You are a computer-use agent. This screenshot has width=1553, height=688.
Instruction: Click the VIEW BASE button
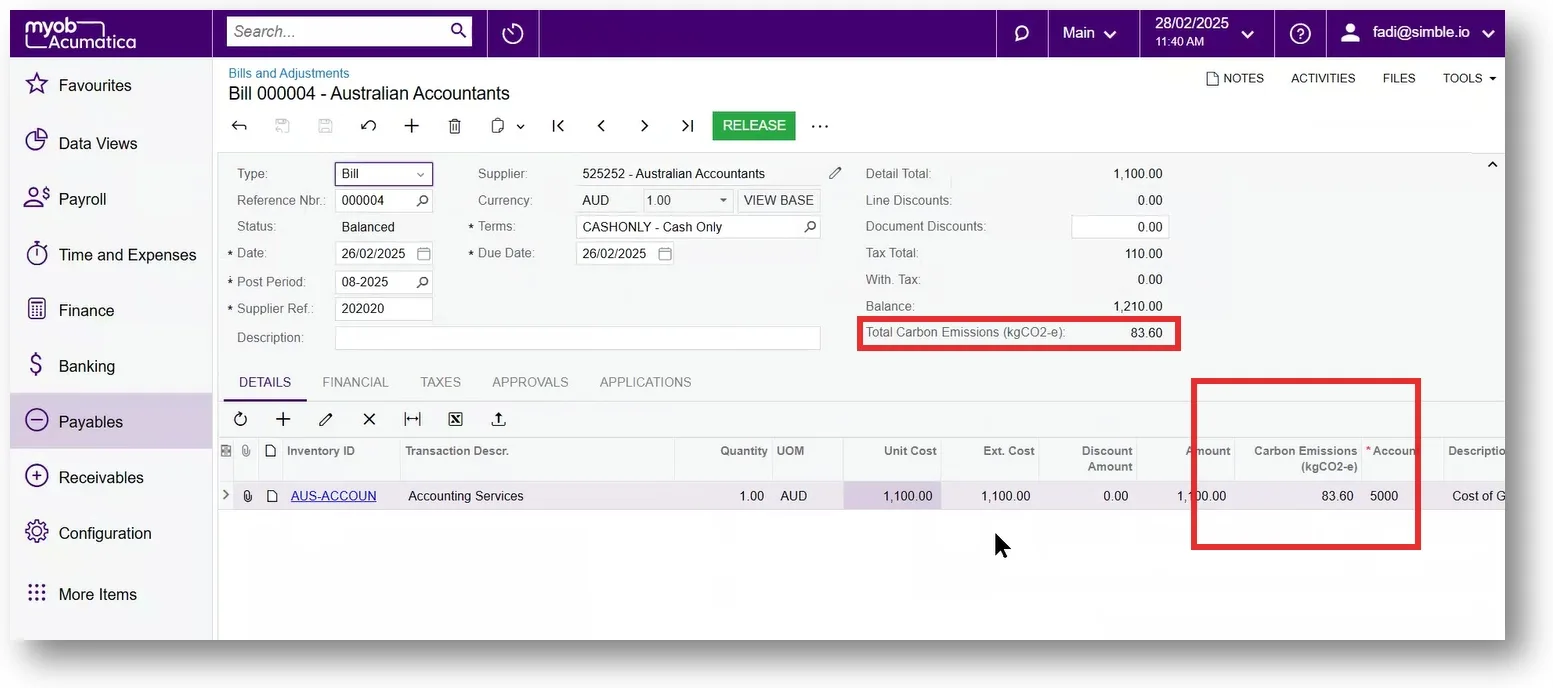779,200
